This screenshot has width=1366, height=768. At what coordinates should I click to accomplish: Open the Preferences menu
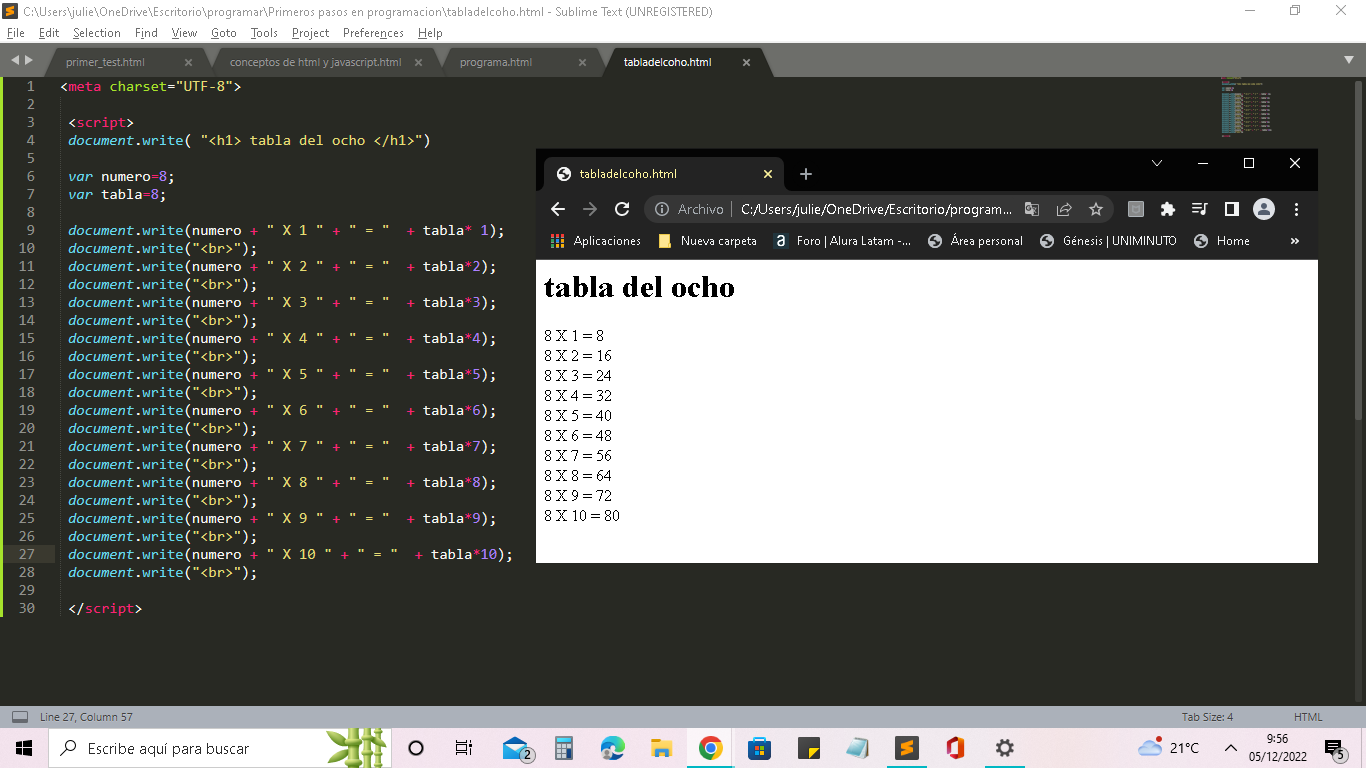point(373,33)
